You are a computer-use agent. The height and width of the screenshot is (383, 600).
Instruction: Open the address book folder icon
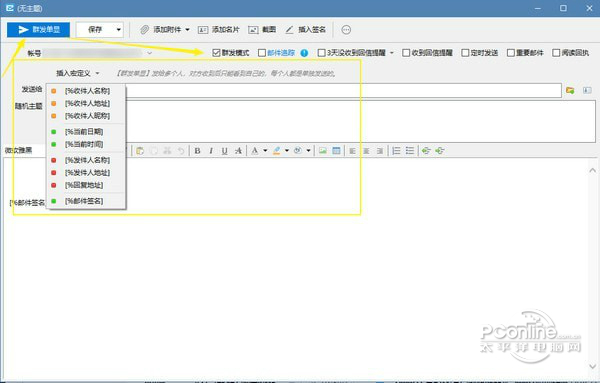point(570,90)
